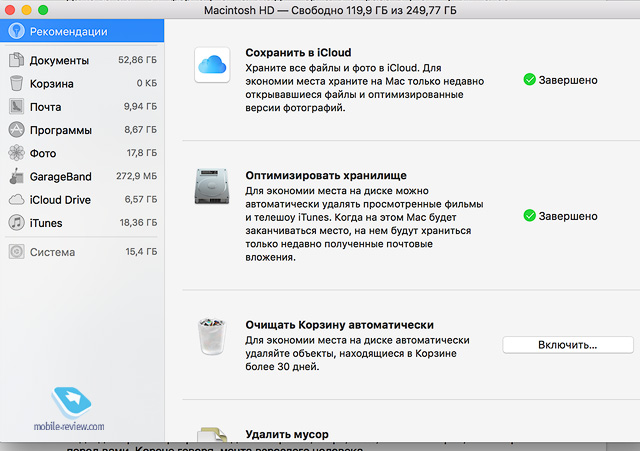The width and height of the screenshot is (640, 451).
Task: Open Фото storage category
Action: (82, 153)
